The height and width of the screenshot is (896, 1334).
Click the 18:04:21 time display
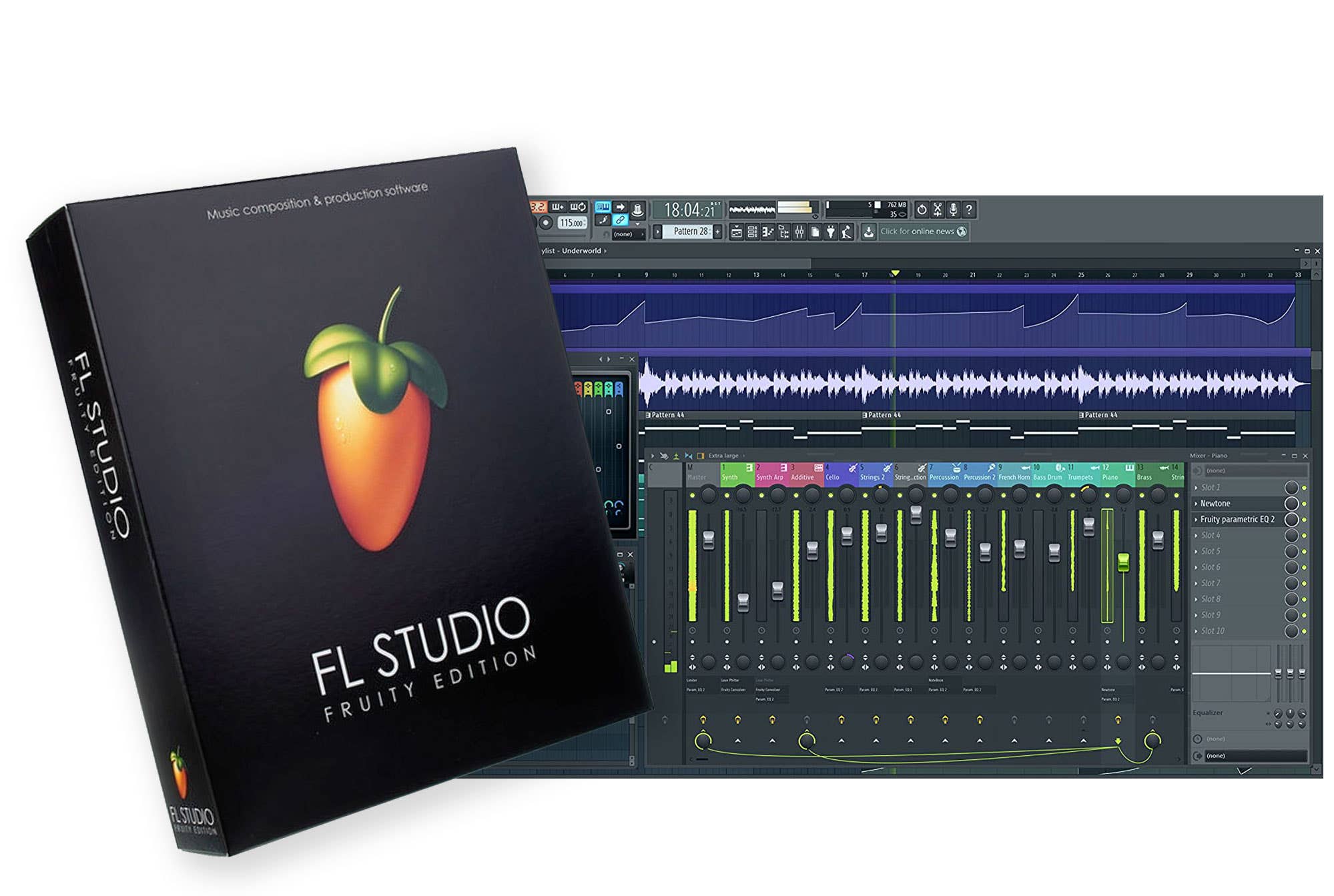click(688, 209)
